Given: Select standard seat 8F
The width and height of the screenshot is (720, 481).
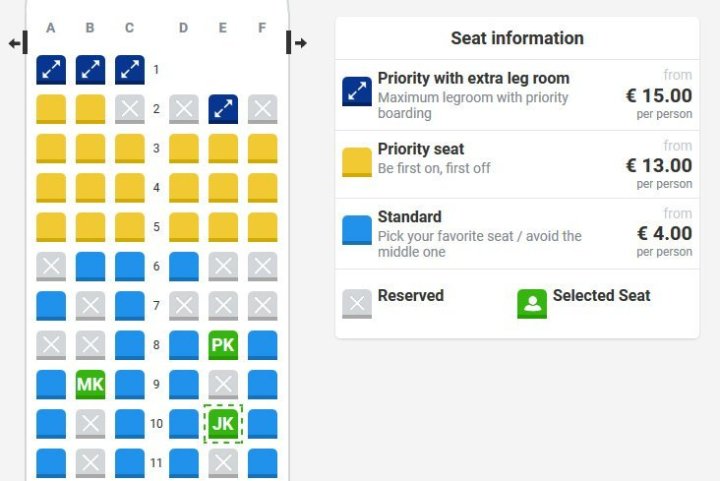Looking at the screenshot, I should click(262, 345).
